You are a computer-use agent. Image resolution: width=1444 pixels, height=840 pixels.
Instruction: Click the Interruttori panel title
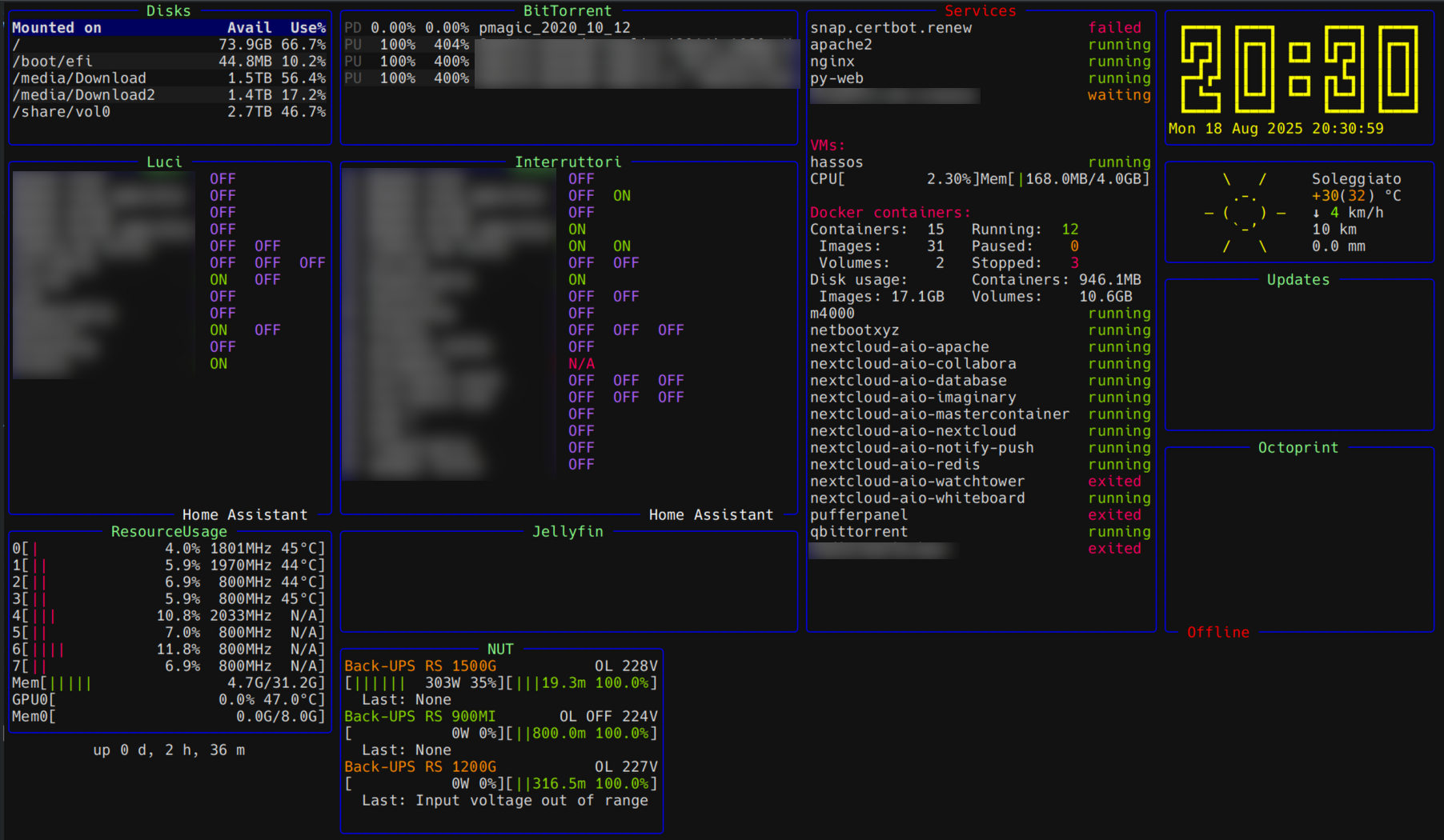pyautogui.click(x=568, y=162)
